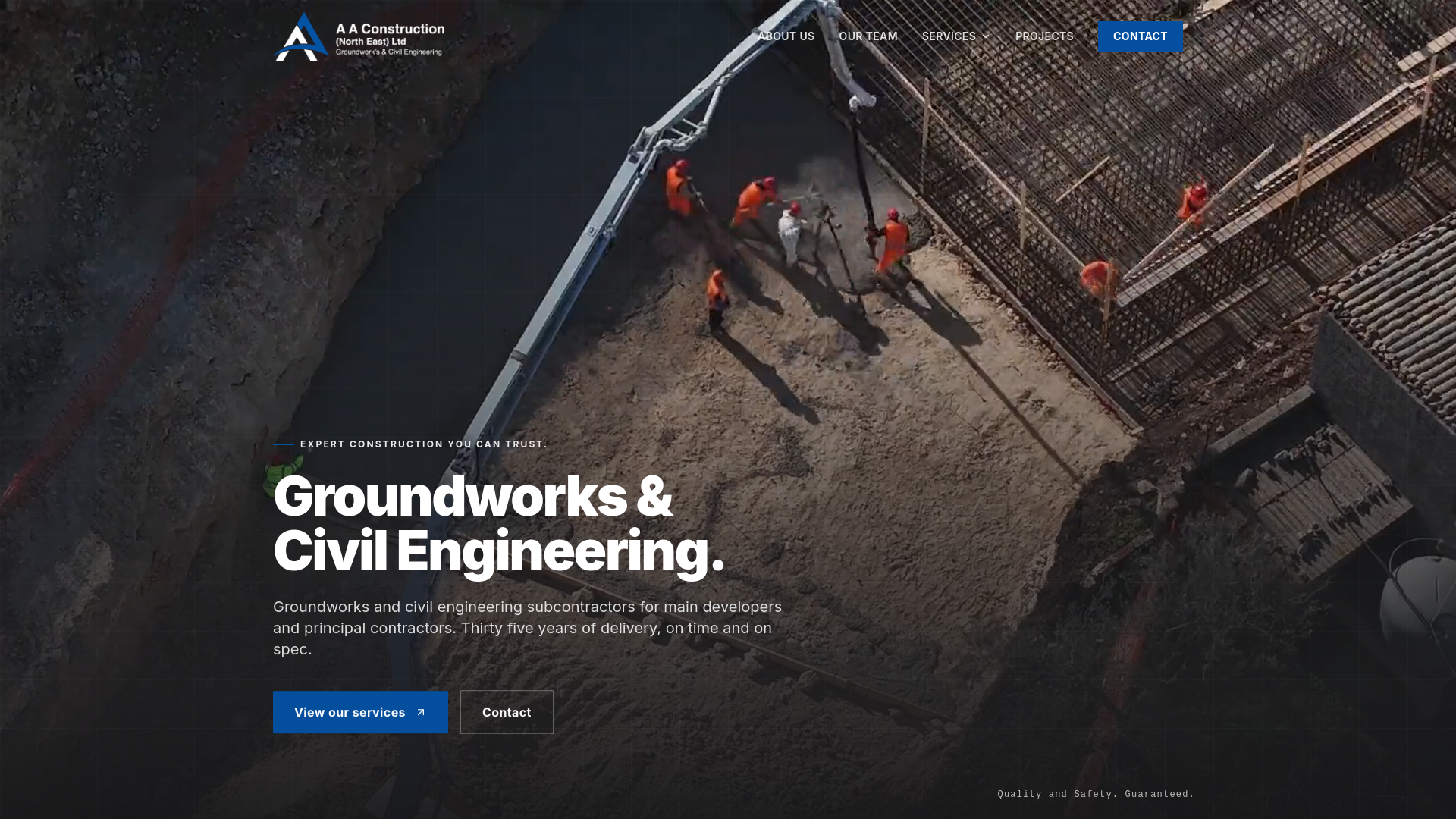Expand the Services chevron arrow
This screenshot has height=819, width=1456.
(986, 36)
